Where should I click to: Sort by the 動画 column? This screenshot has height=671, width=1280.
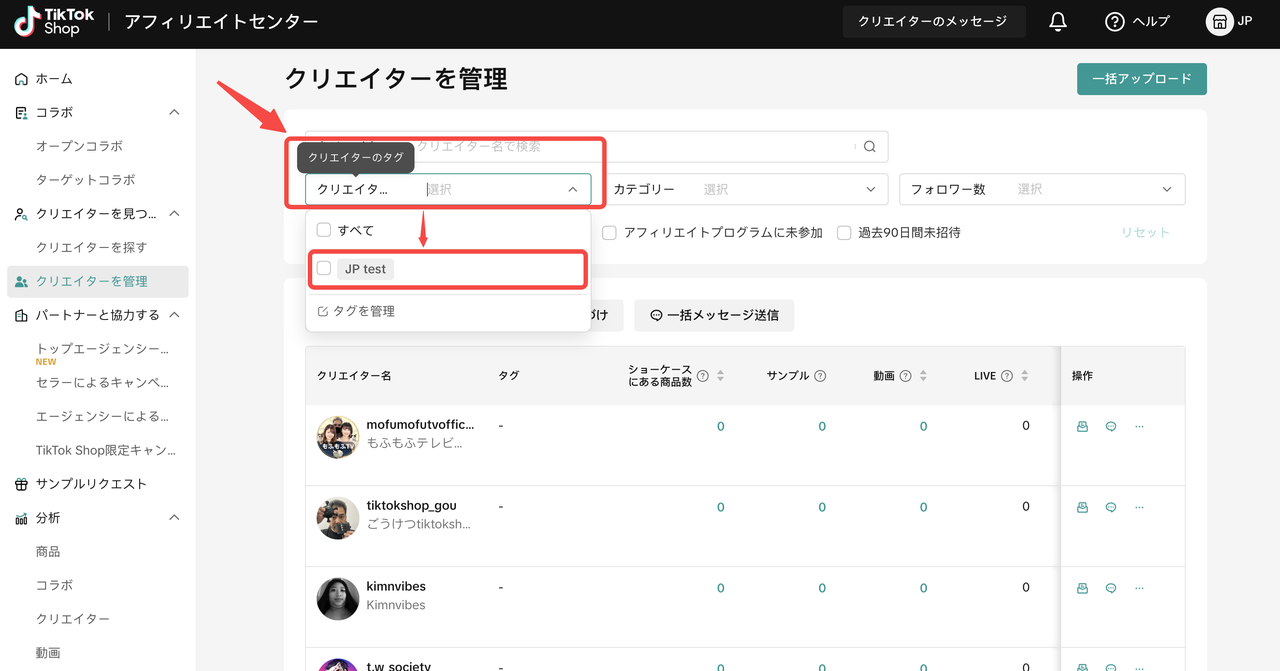pos(923,376)
